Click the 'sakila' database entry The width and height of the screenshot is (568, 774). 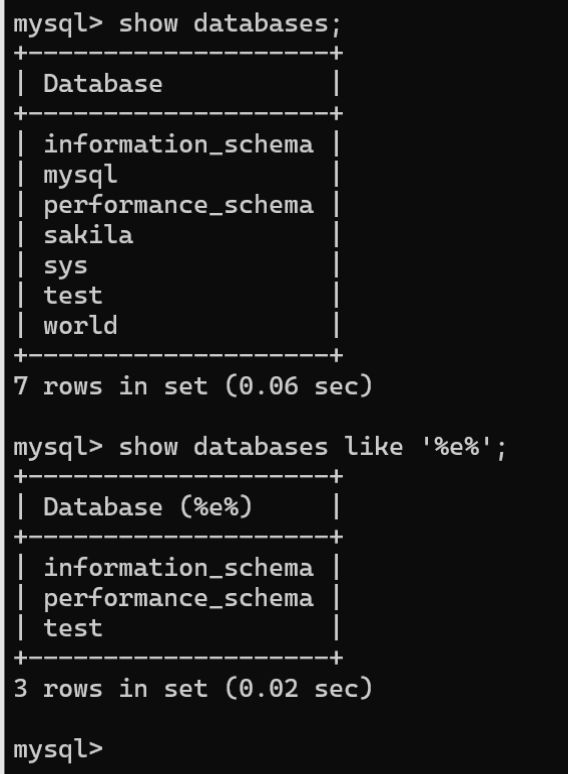click(x=88, y=235)
